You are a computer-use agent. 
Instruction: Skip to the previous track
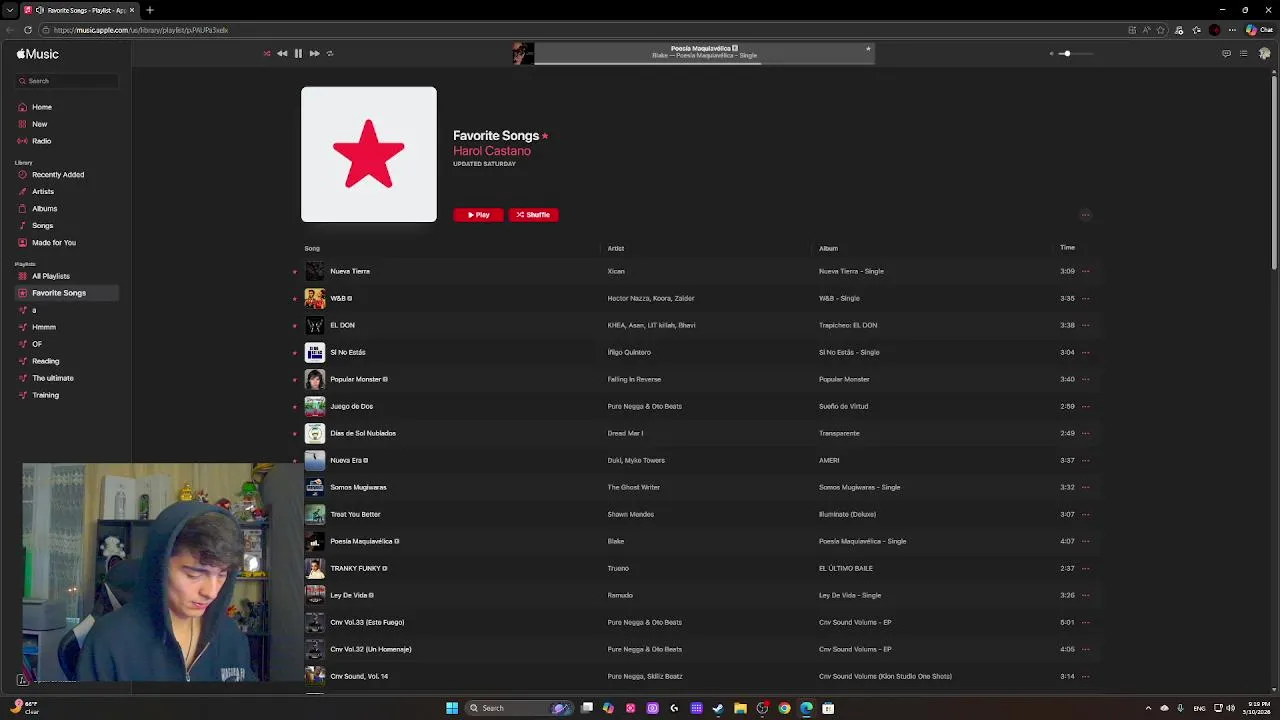[282, 53]
